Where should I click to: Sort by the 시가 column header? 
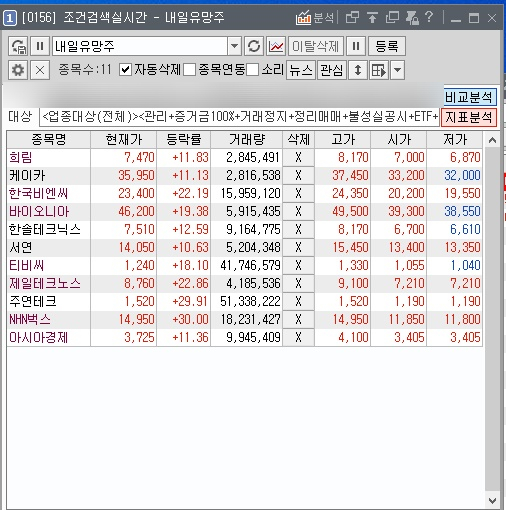click(x=399, y=139)
